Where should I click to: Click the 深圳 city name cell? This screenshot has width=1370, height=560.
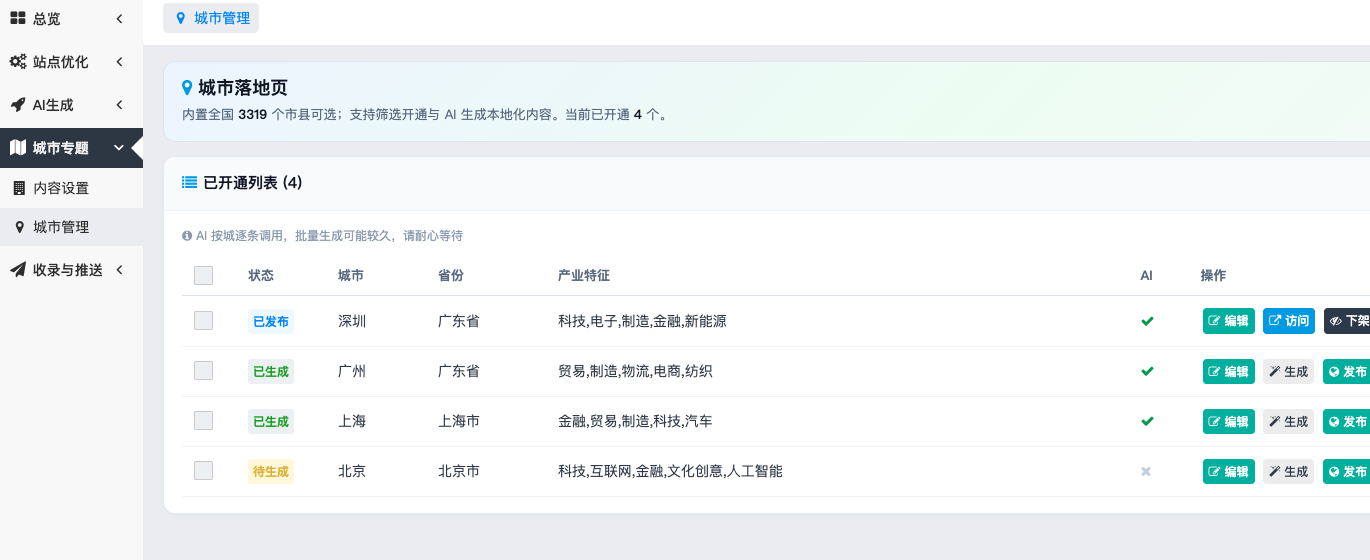coord(352,321)
